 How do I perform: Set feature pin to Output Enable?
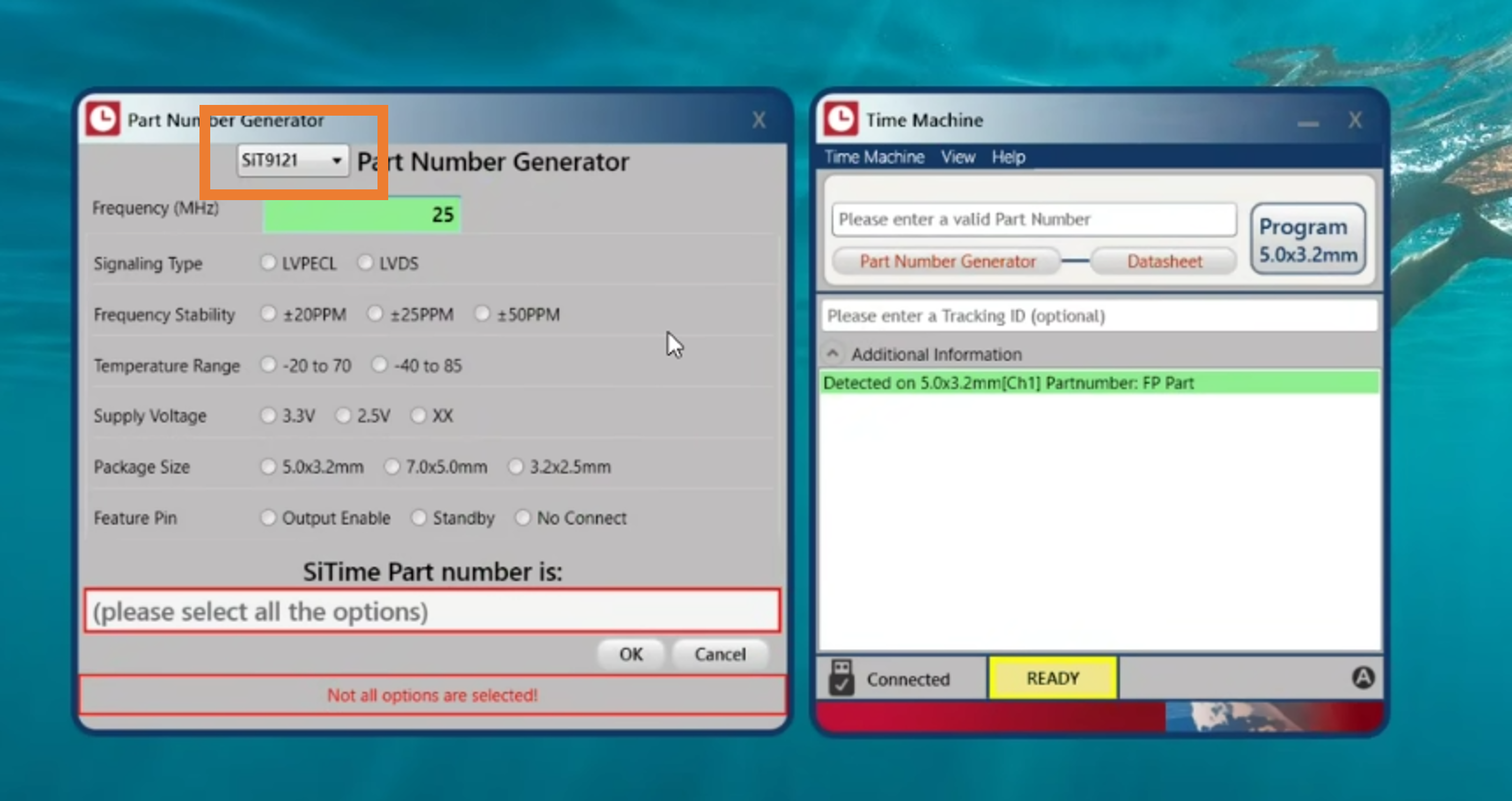point(268,517)
